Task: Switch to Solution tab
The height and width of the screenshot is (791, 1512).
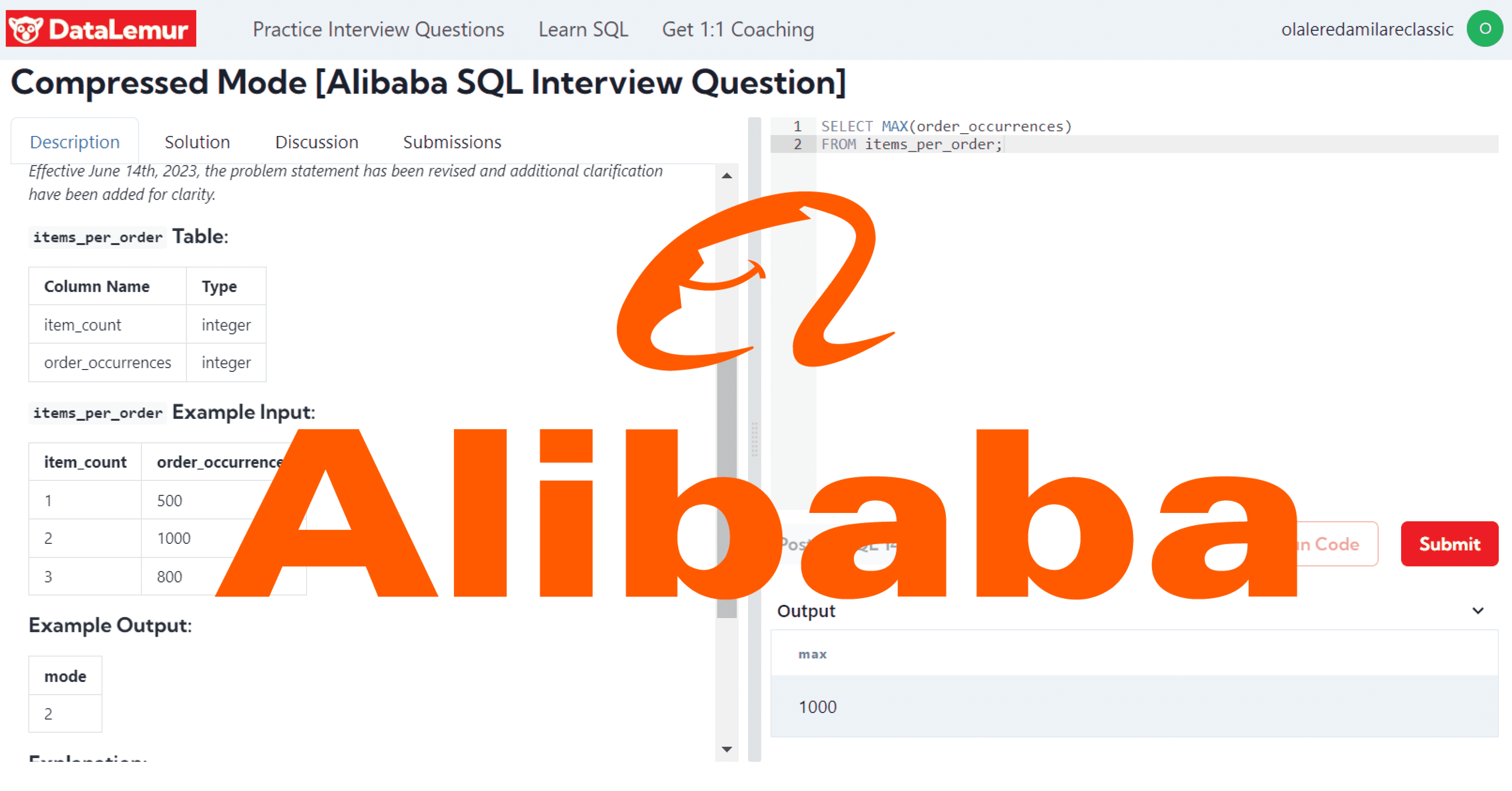Action: pos(197,141)
